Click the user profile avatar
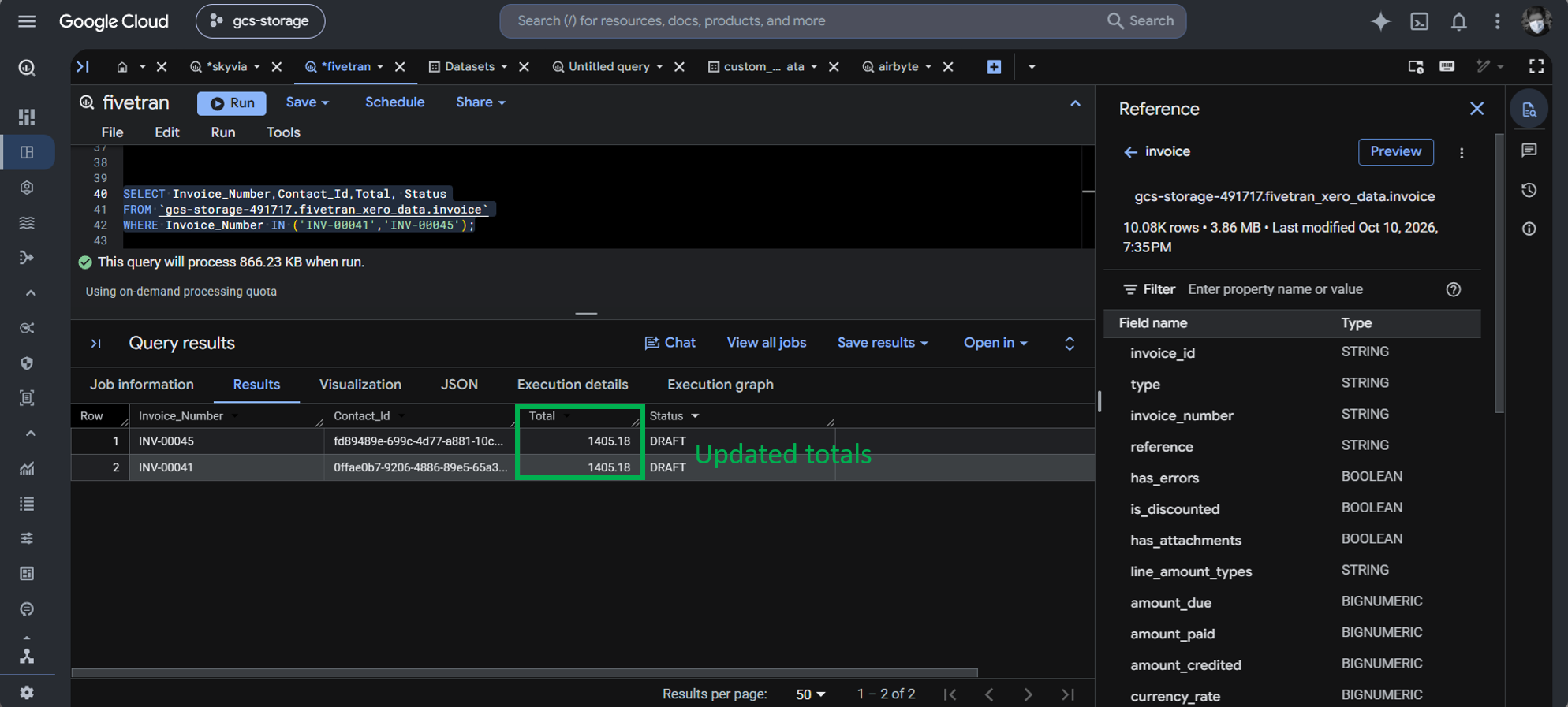This screenshot has width=1568, height=707. click(x=1536, y=21)
